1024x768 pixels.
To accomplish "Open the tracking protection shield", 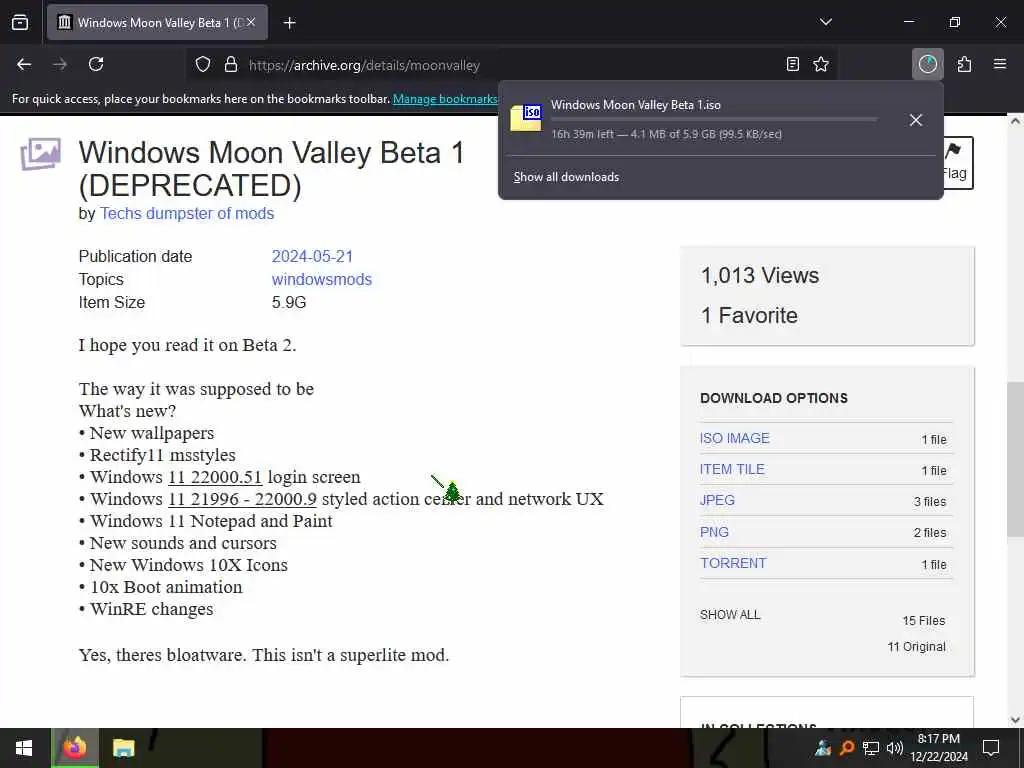I will pos(203,65).
